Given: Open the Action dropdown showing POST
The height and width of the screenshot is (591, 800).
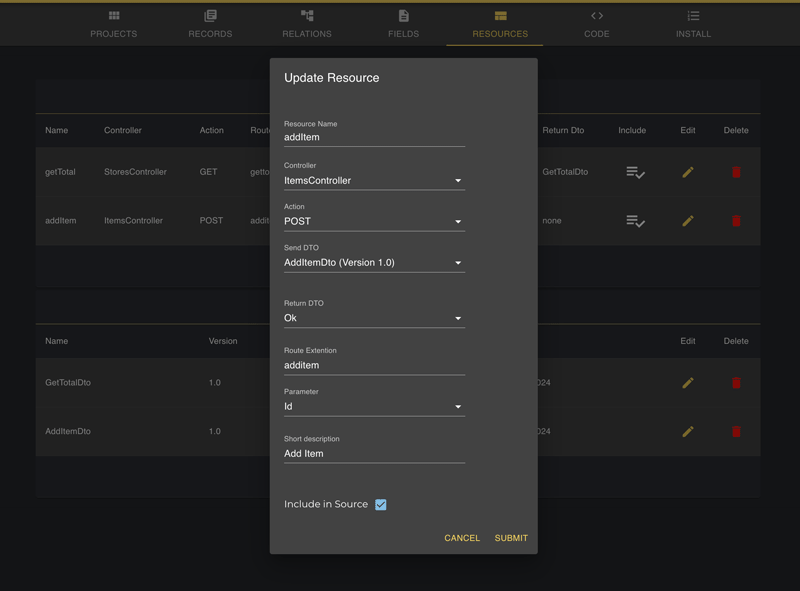Looking at the screenshot, I should click(x=374, y=221).
